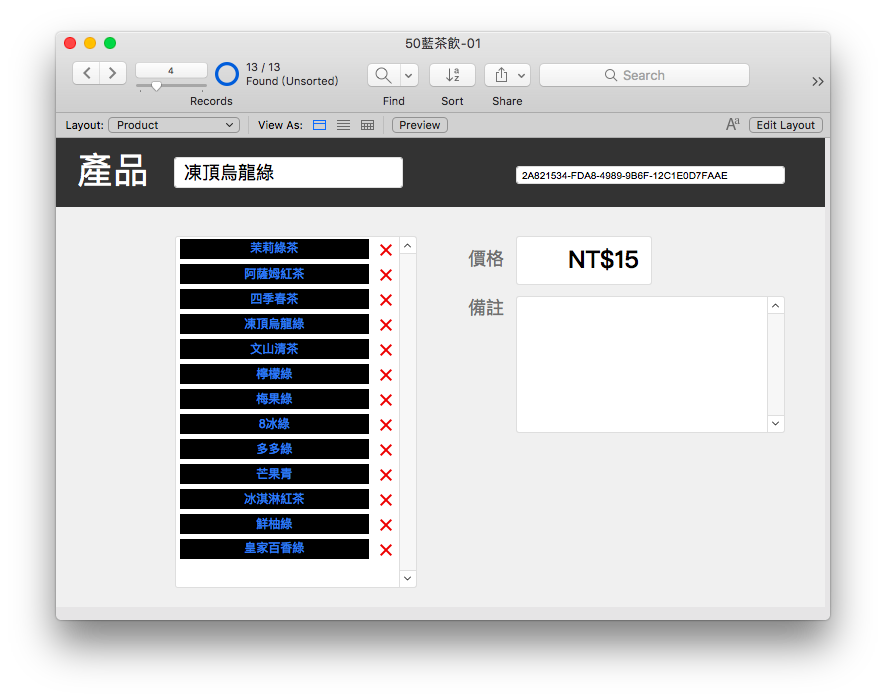Click notes field scroll up arrow
Viewport: 886px width, 700px height.
[x=776, y=306]
